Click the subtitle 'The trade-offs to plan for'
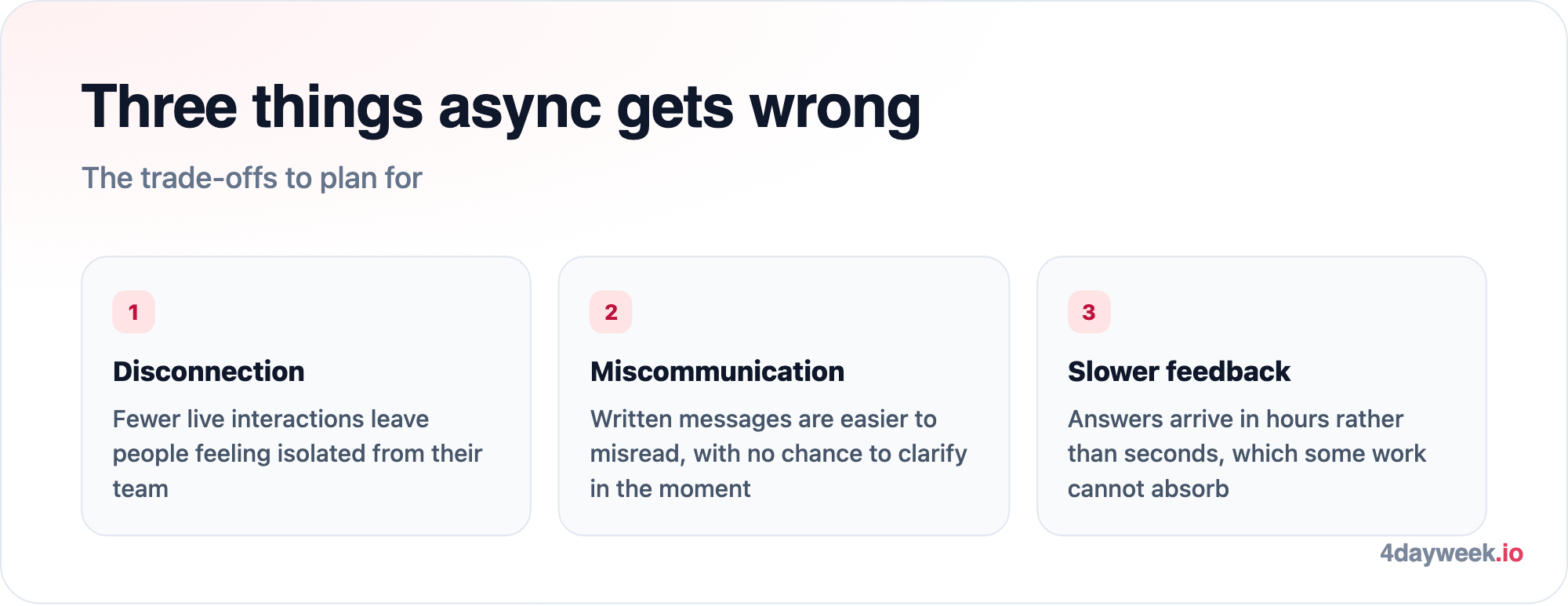Viewport: 1568px width, 606px height. pyautogui.click(x=252, y=178)
